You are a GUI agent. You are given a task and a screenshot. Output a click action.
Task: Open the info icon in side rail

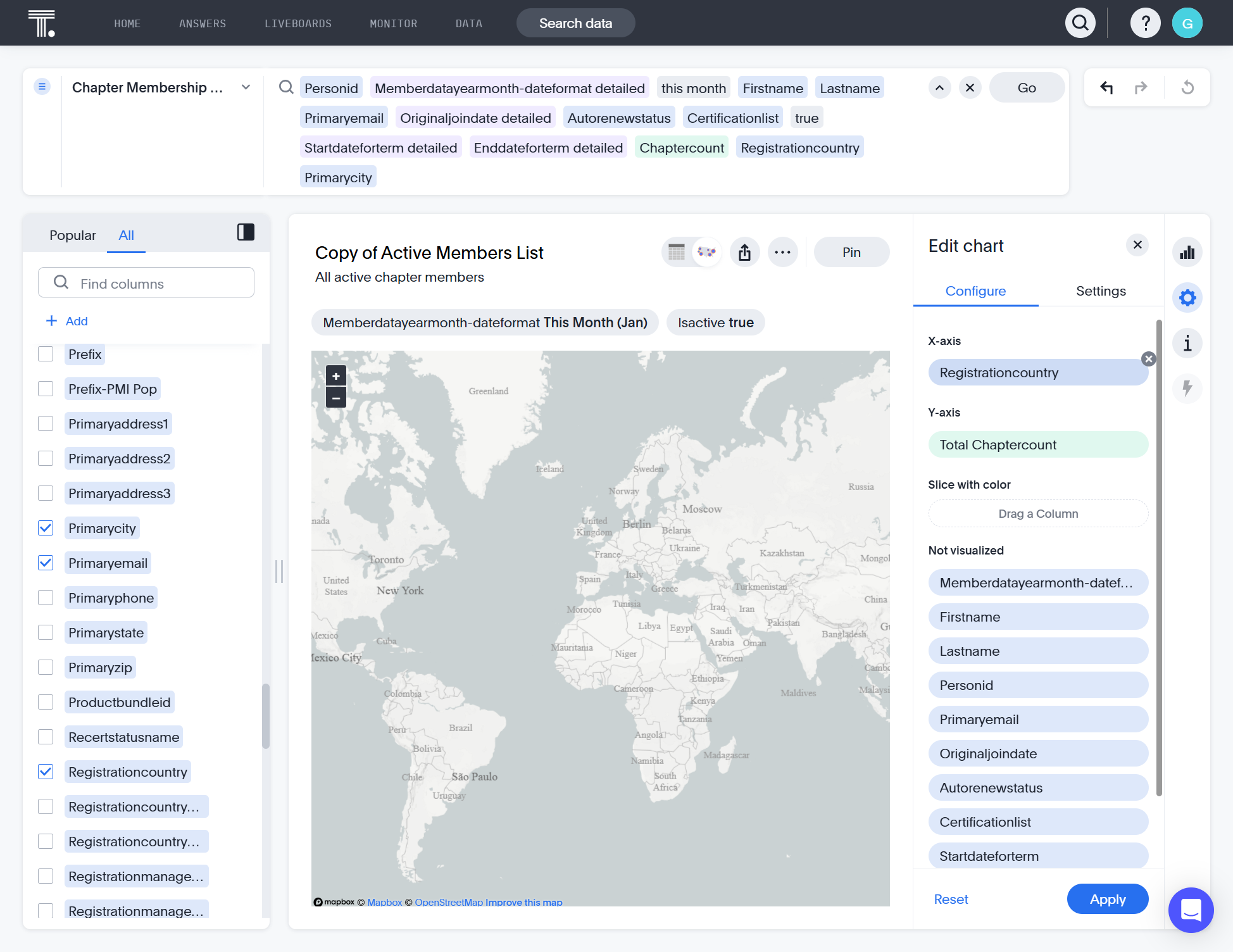(x=1187, y=343)
